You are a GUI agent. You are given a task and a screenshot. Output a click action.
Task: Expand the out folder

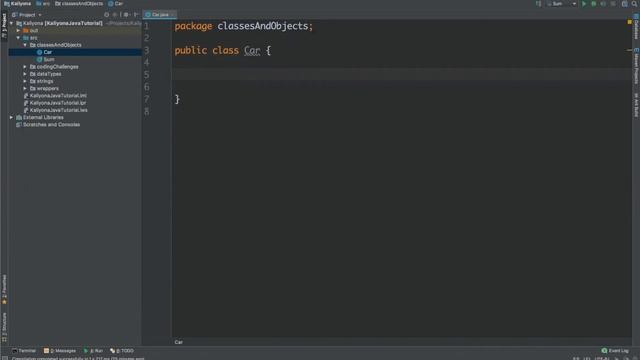point(18,31)
